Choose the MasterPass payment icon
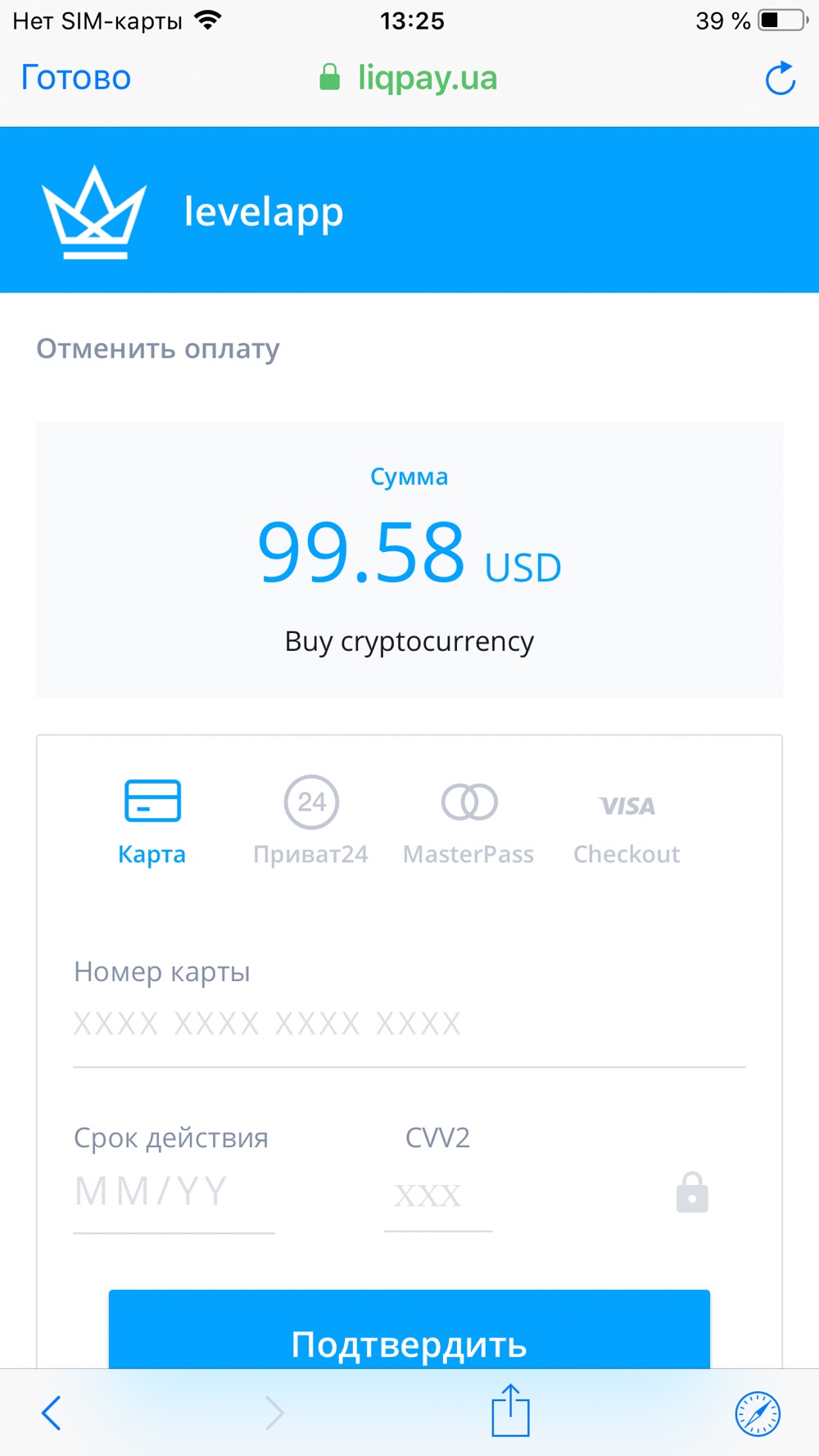The width and height of the screenshot is (819, 1456). point(469,802)
